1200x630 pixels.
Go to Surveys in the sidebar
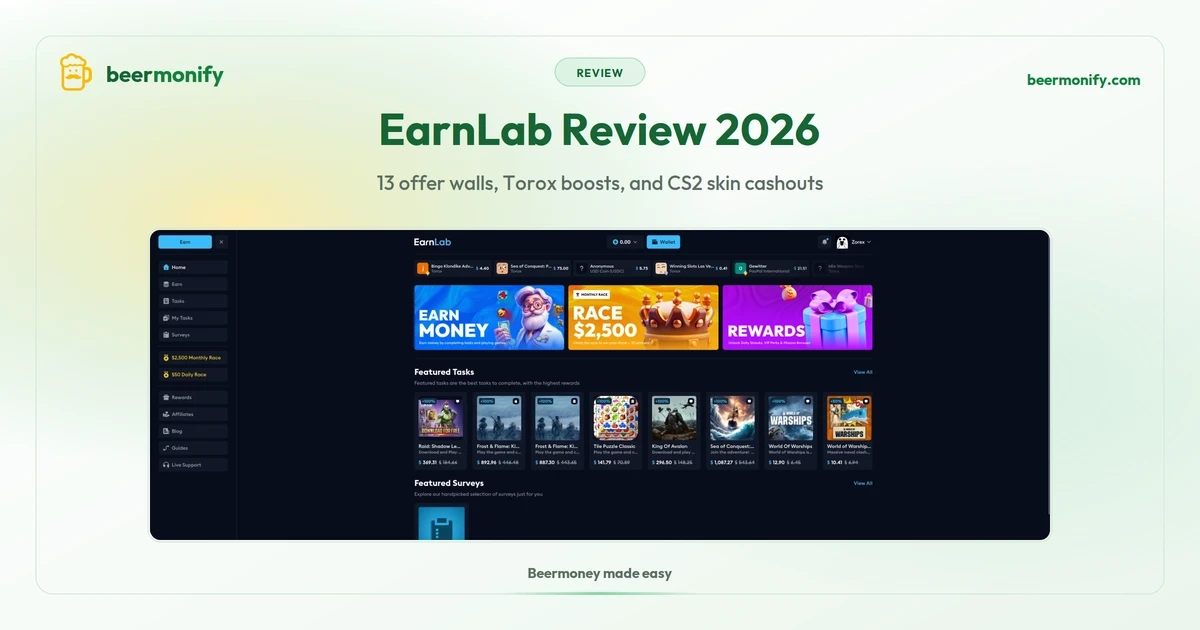tap(193, 335)
